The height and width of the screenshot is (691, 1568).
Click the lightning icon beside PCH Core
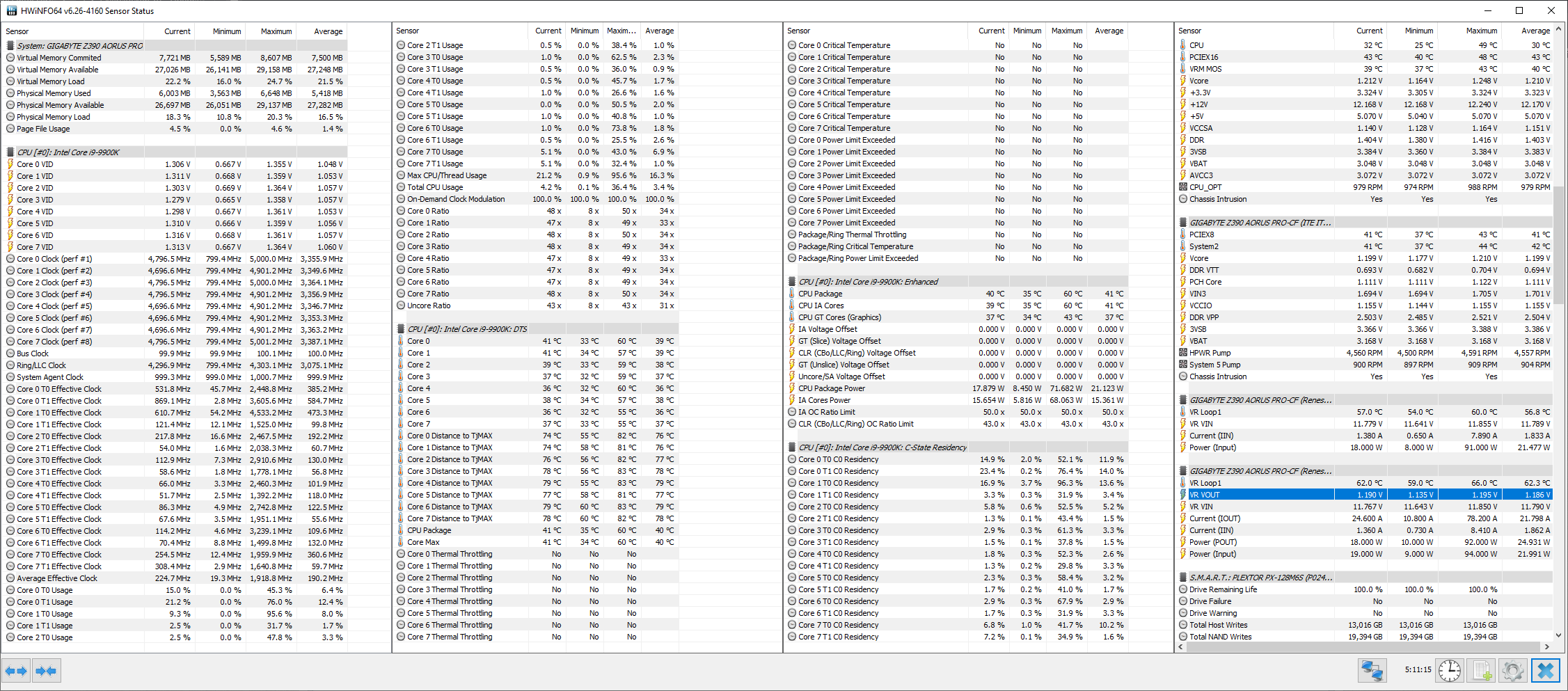point(1182,282)
